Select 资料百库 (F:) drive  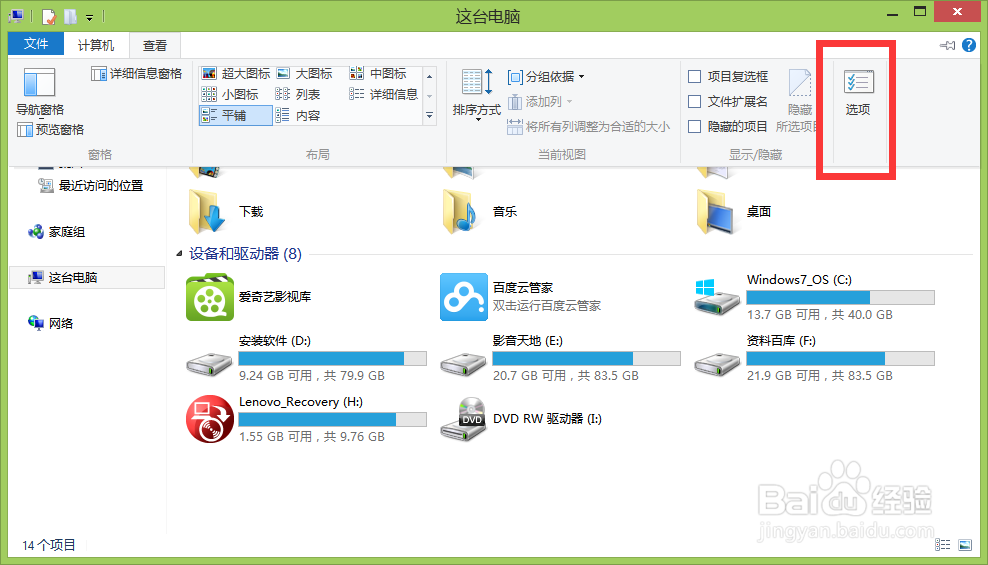click(815, 358)
